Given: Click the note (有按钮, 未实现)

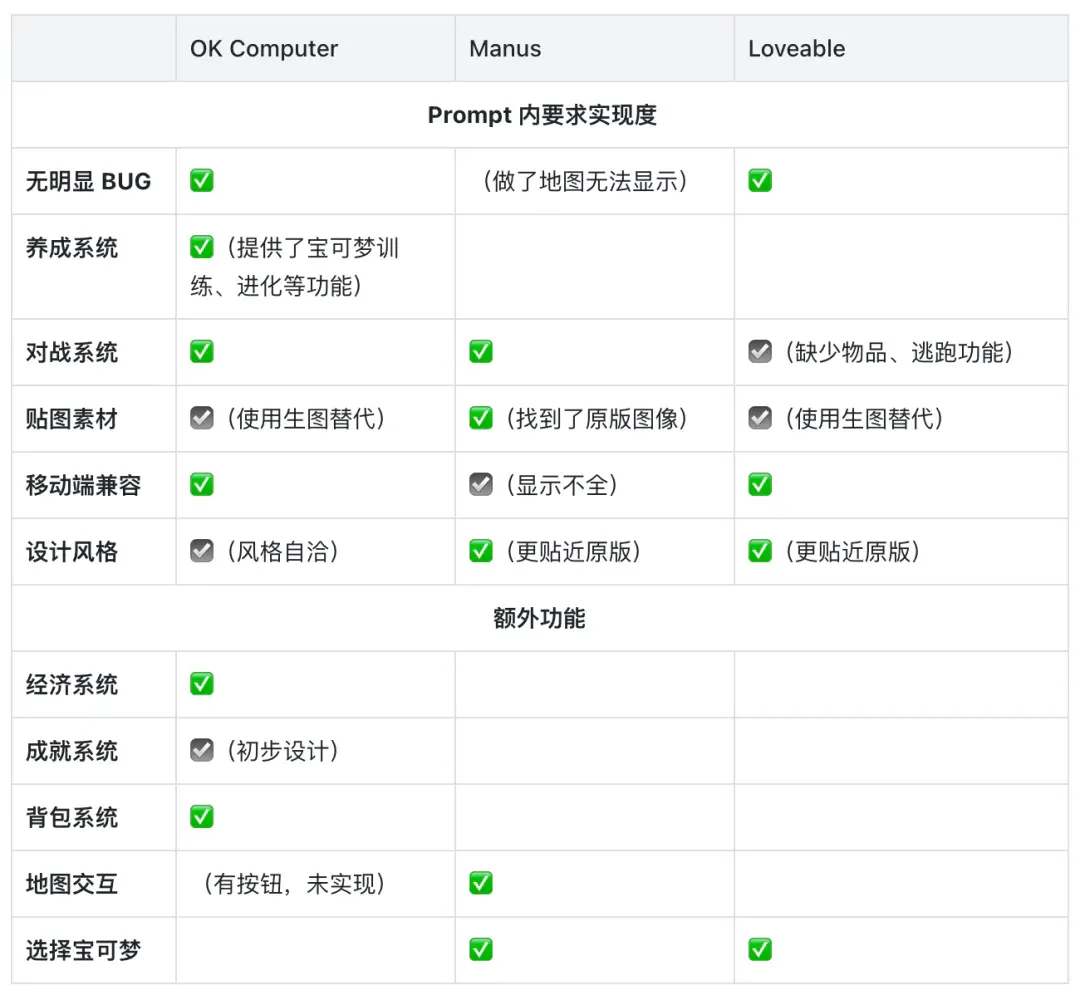Looking at the screenshot, I should [294, 883].
